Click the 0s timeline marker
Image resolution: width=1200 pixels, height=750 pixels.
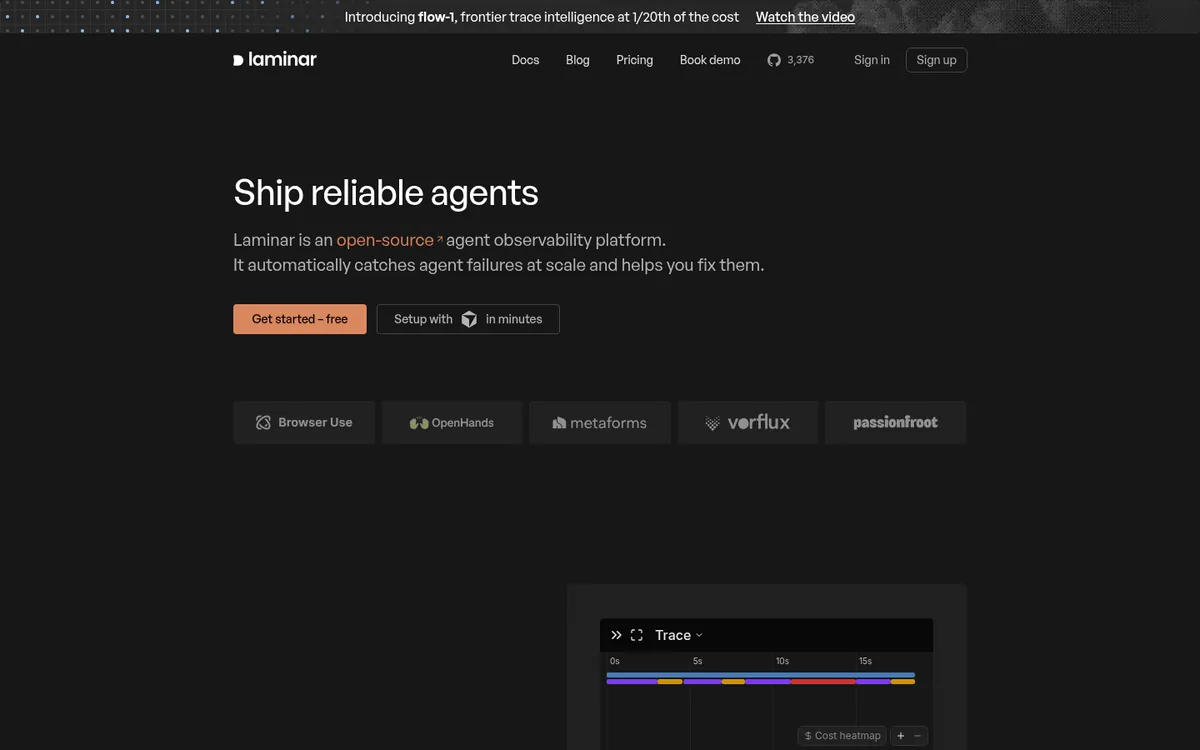(x=614, y=661)
